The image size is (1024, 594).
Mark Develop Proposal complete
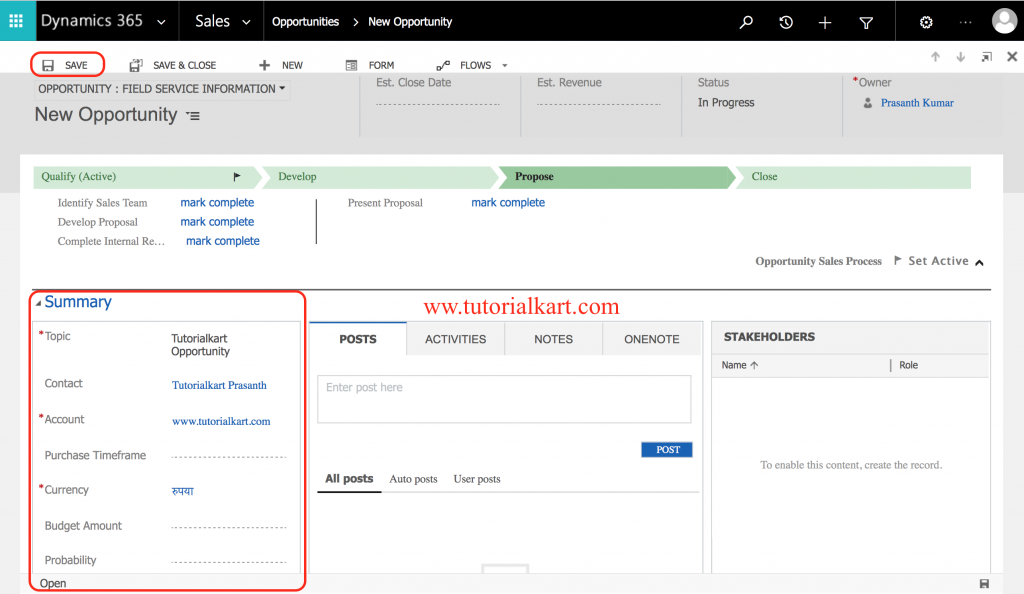pyautogui.click(x=217, y=222)
